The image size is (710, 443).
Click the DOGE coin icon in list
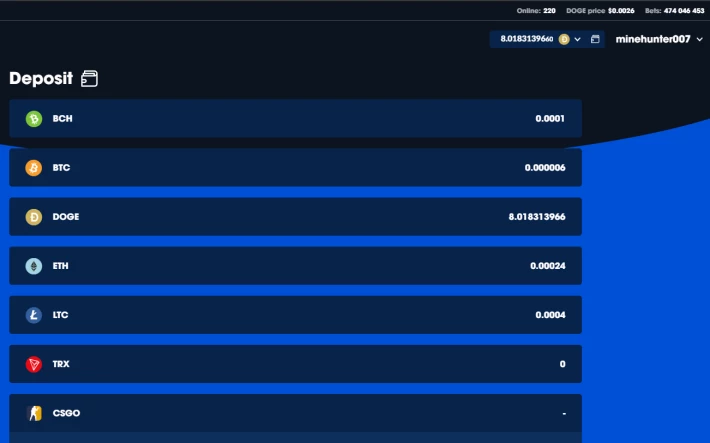pos(34,217)
